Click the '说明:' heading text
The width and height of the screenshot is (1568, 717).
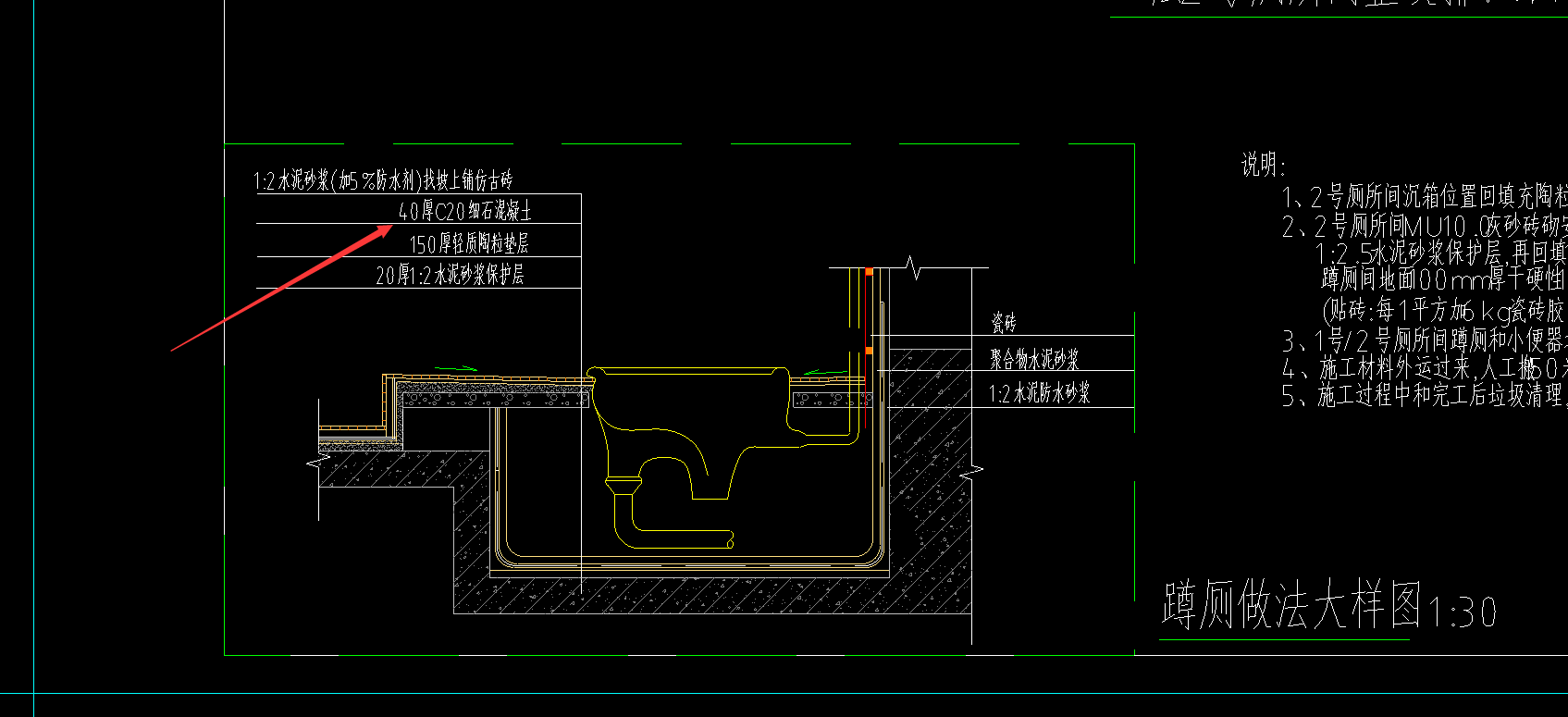(1264, 166)
